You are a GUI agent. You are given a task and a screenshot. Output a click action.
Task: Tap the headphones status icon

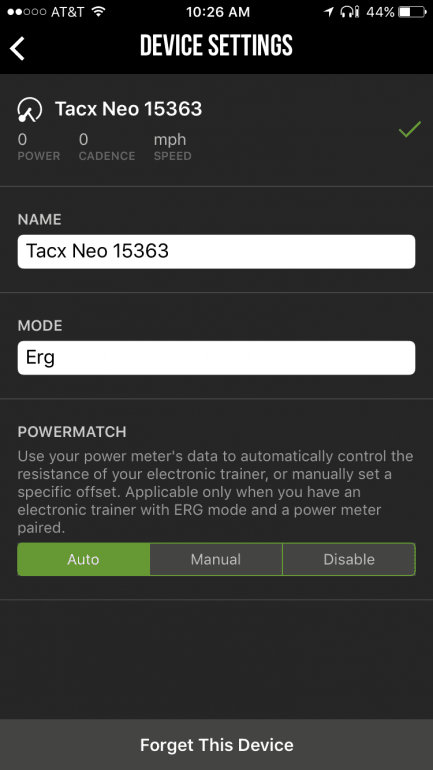[350, 12]
